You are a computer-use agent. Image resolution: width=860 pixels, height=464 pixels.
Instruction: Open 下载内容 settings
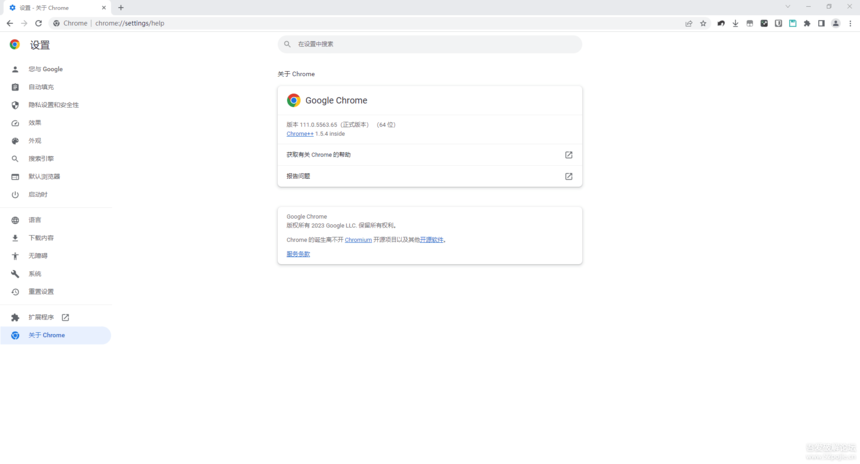[55, 238]
